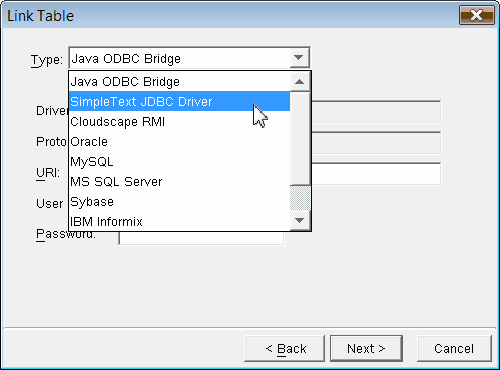The height and width of the screenshot is (370, 500).
Task: Select Java ODBC Bridge in the list
Action: click(179, 82)
